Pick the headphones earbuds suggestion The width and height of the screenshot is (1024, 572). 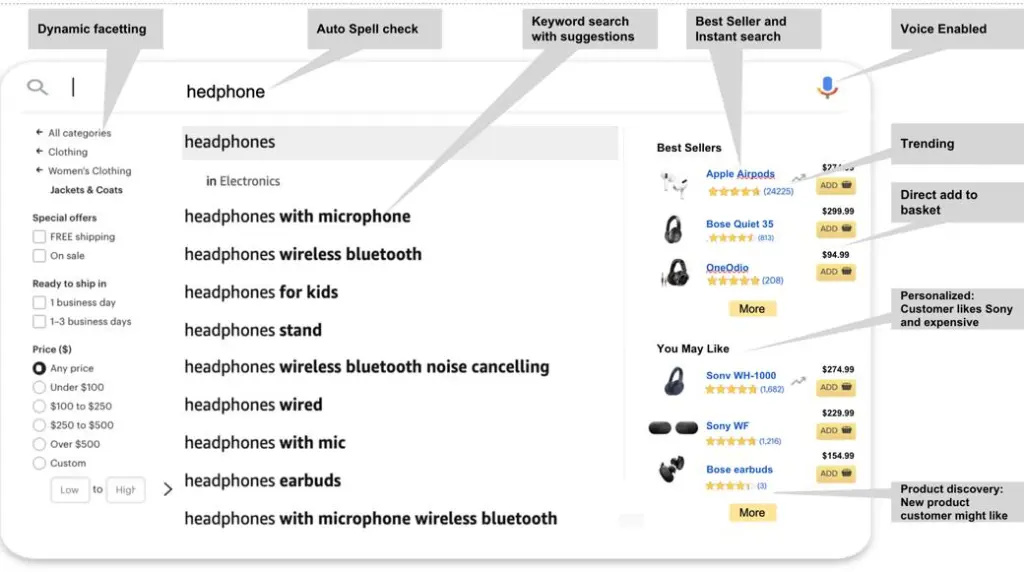coord(263,481)
